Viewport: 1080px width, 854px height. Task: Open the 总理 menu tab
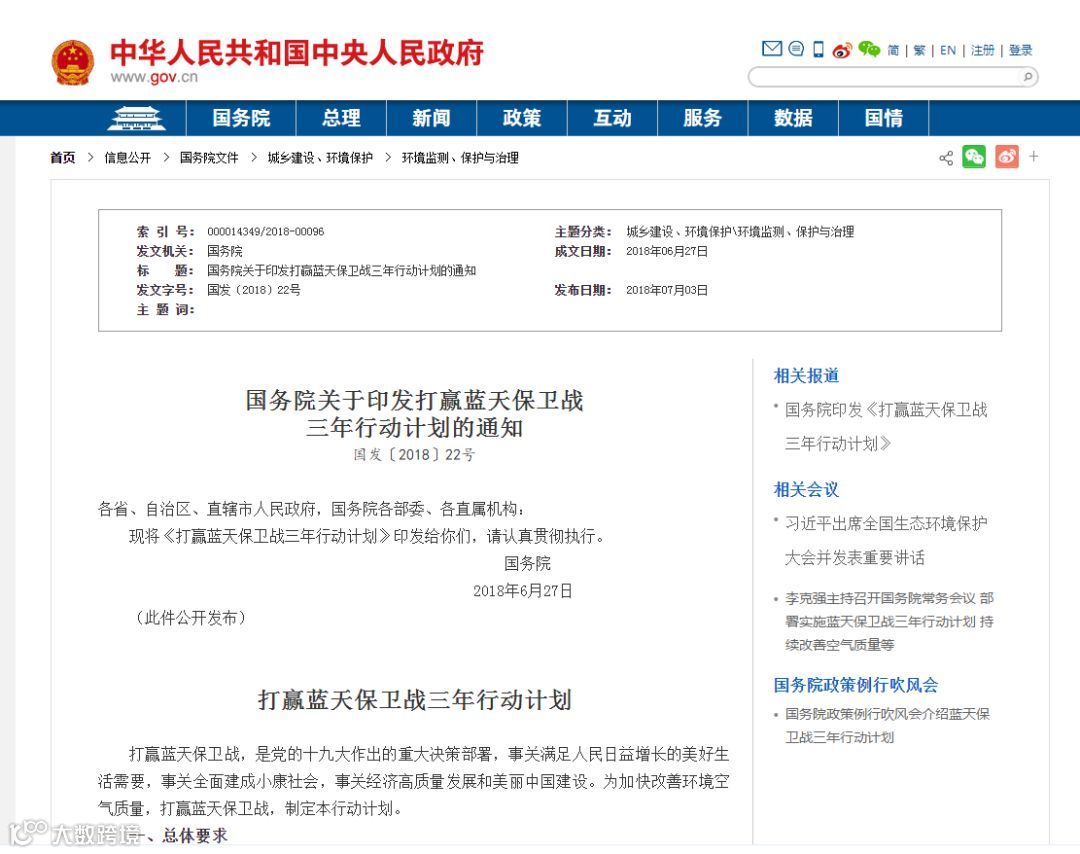click(x=341, y=118)
